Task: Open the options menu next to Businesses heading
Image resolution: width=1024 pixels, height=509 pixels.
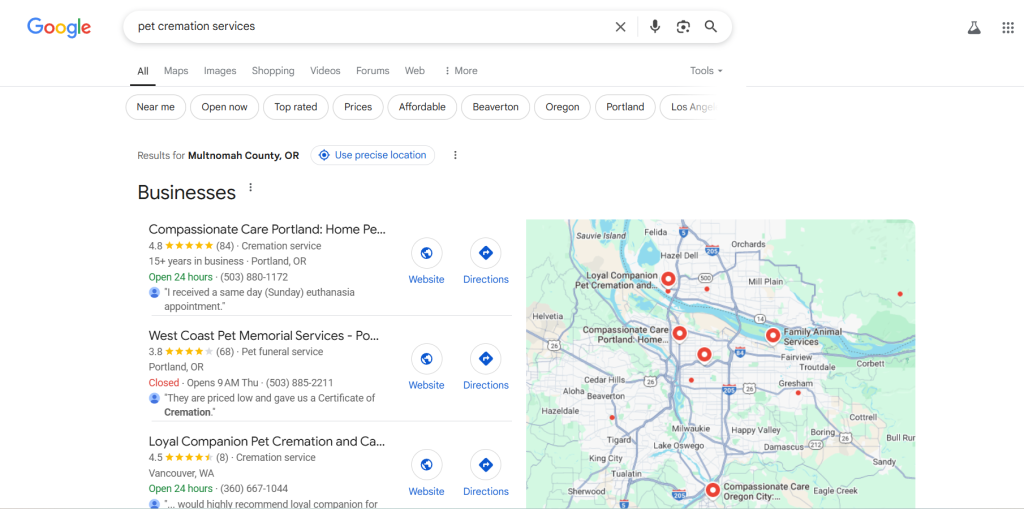Action: click(250, 188)
